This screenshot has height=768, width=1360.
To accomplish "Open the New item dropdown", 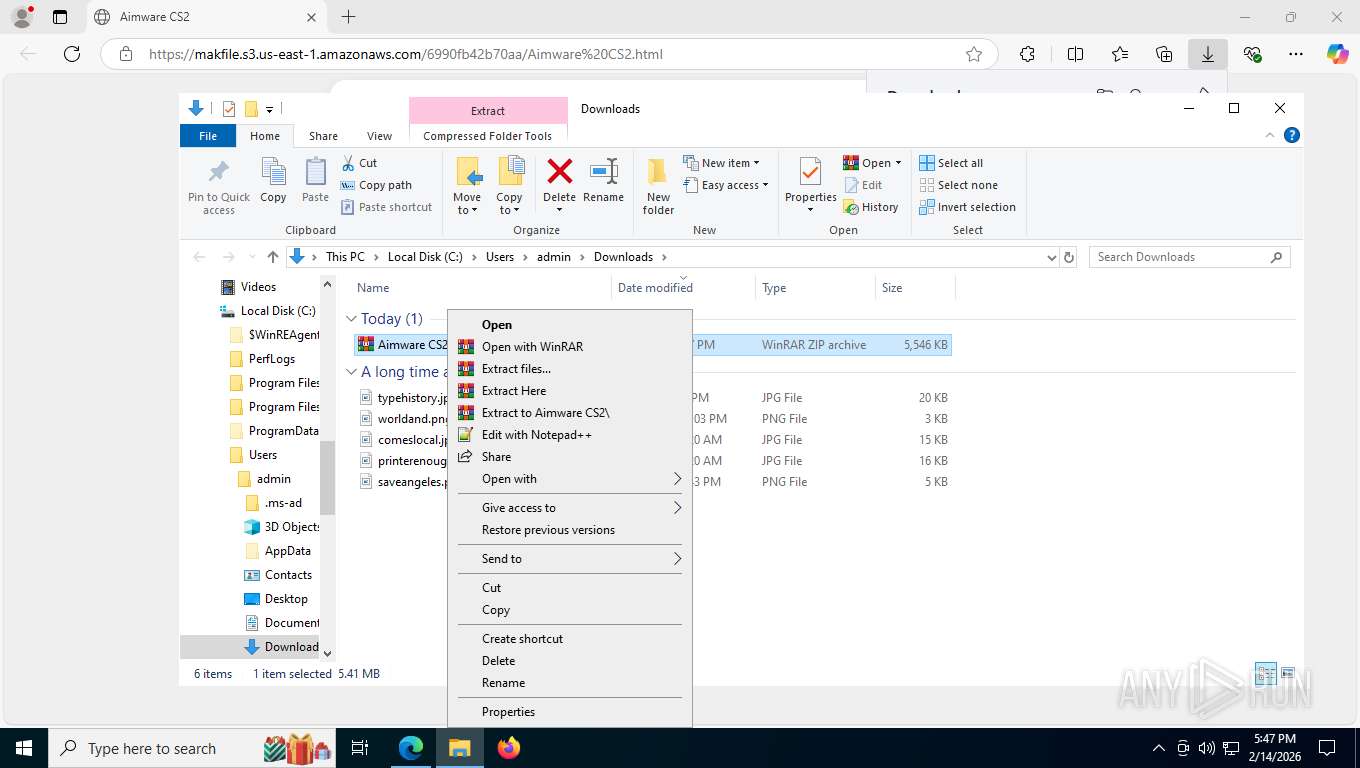I will point(722,163).
